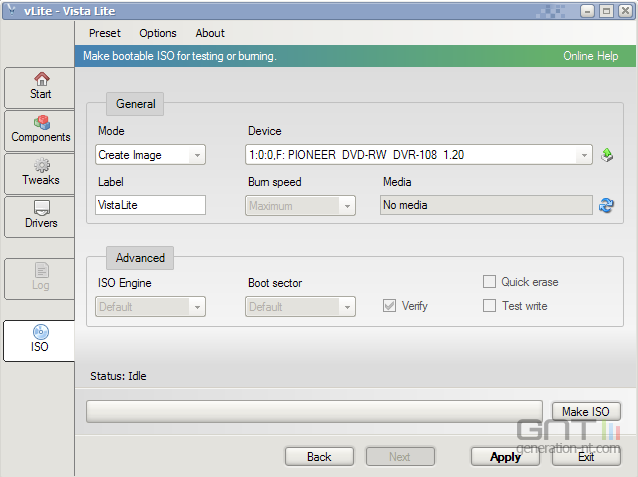Click the Status: Idle text
Screen dimensions: 638x477
tap(118, 376)
